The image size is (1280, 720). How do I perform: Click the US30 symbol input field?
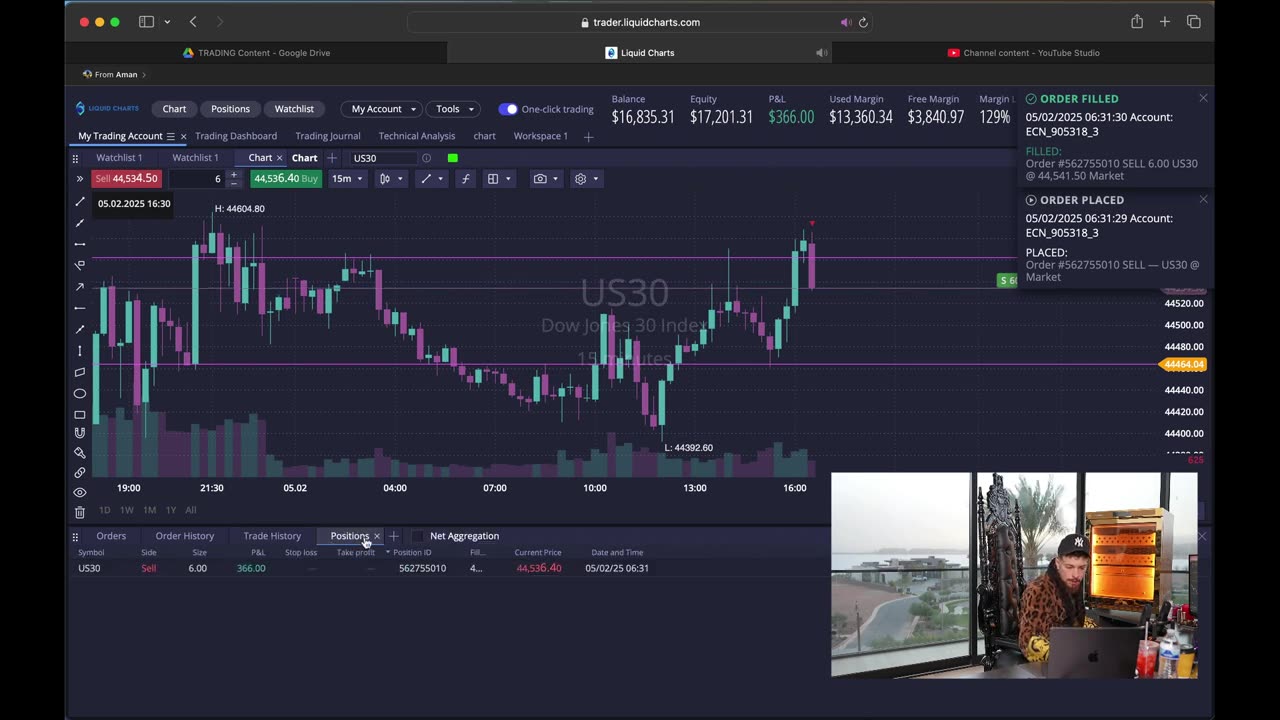tap(382, 158)
